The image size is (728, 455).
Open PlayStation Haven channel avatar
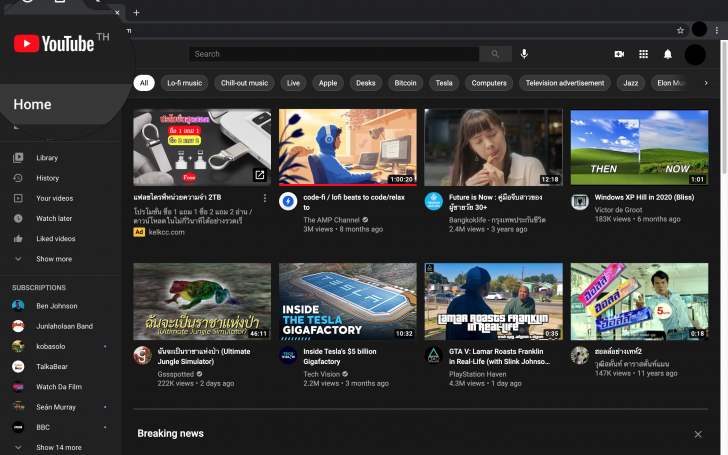(434, 356)
